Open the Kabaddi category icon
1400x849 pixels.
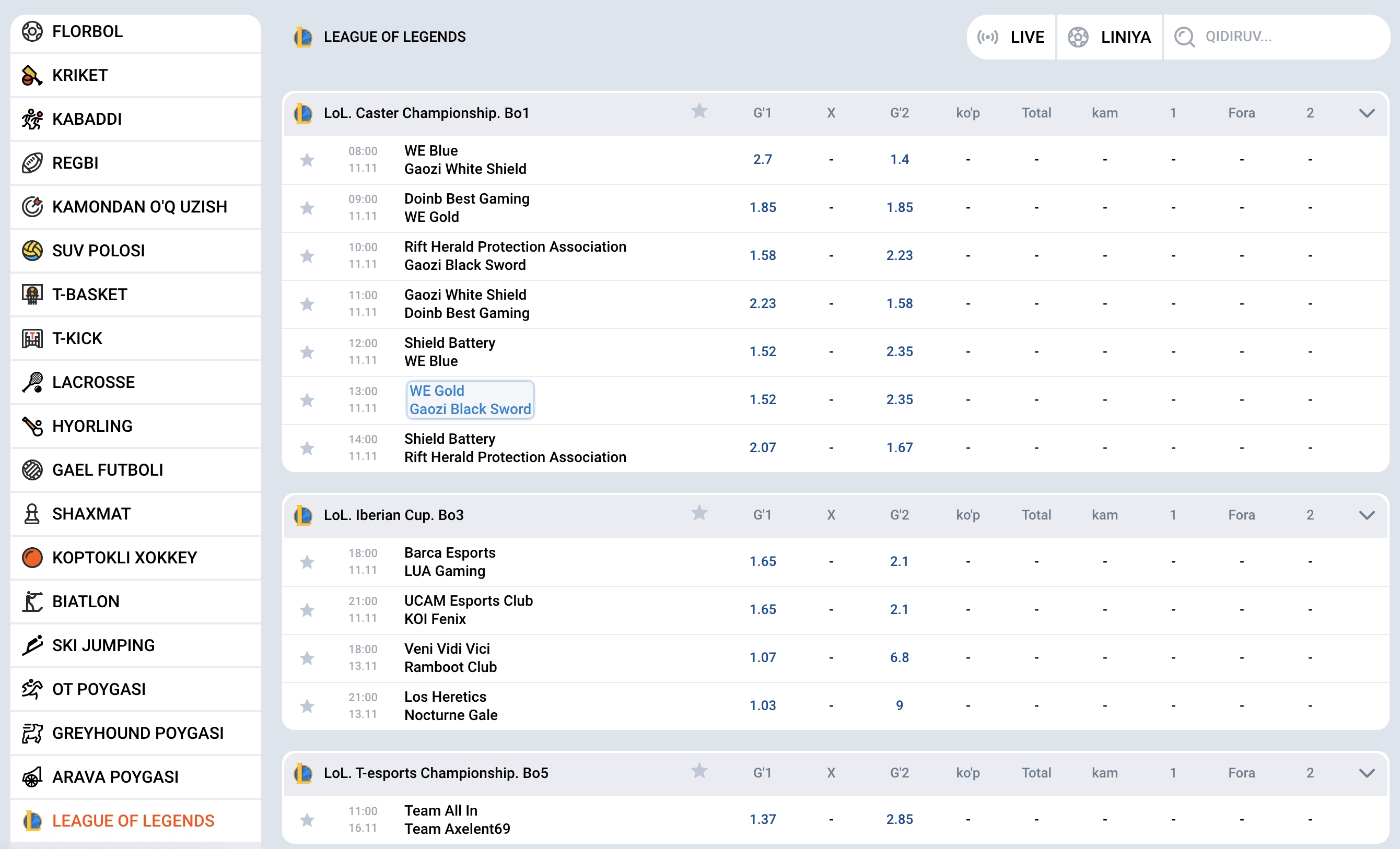coord(32,119)
